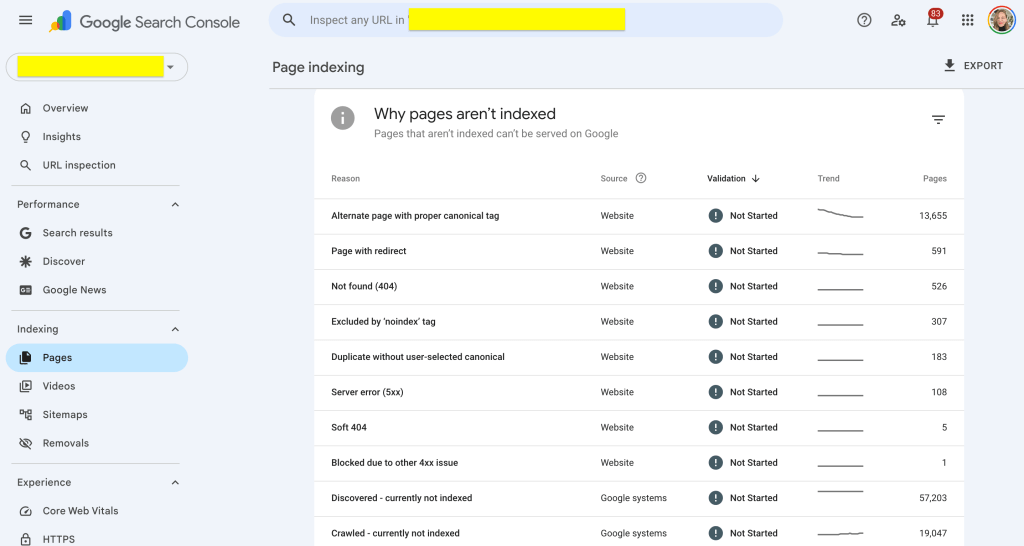
Task: Click the Inspect any URL search field
Action: click(x=526, y=20)
